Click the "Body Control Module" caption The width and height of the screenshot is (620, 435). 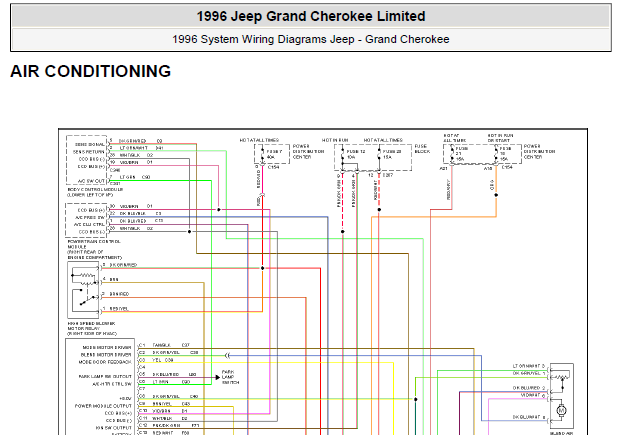[95, 192]
